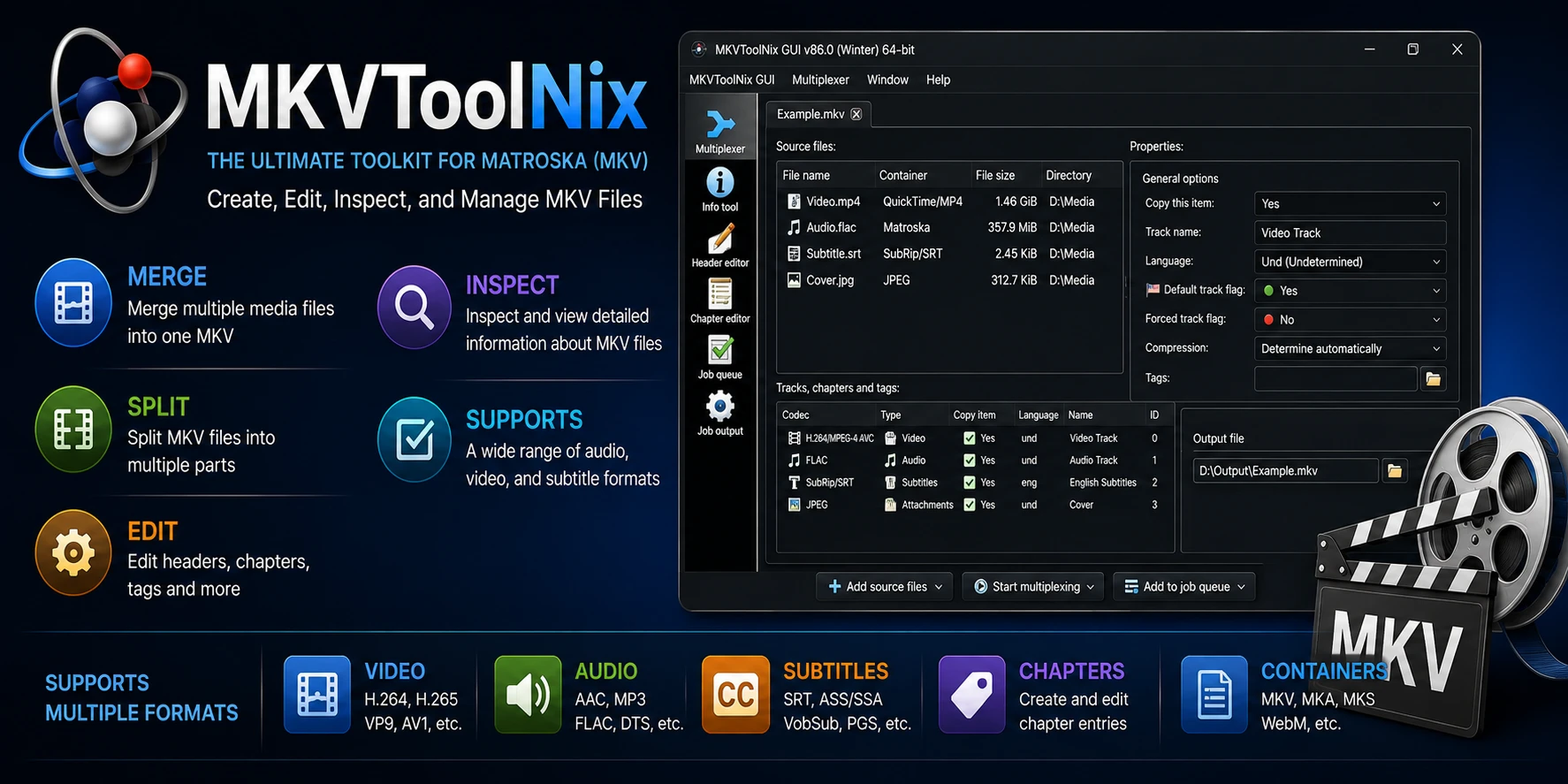This screenshot has width=1568, height=784.
Task: Open the Language dropdown showing Und (Undetermined)
Action: pyautogui.click(x=1350, y=262)
